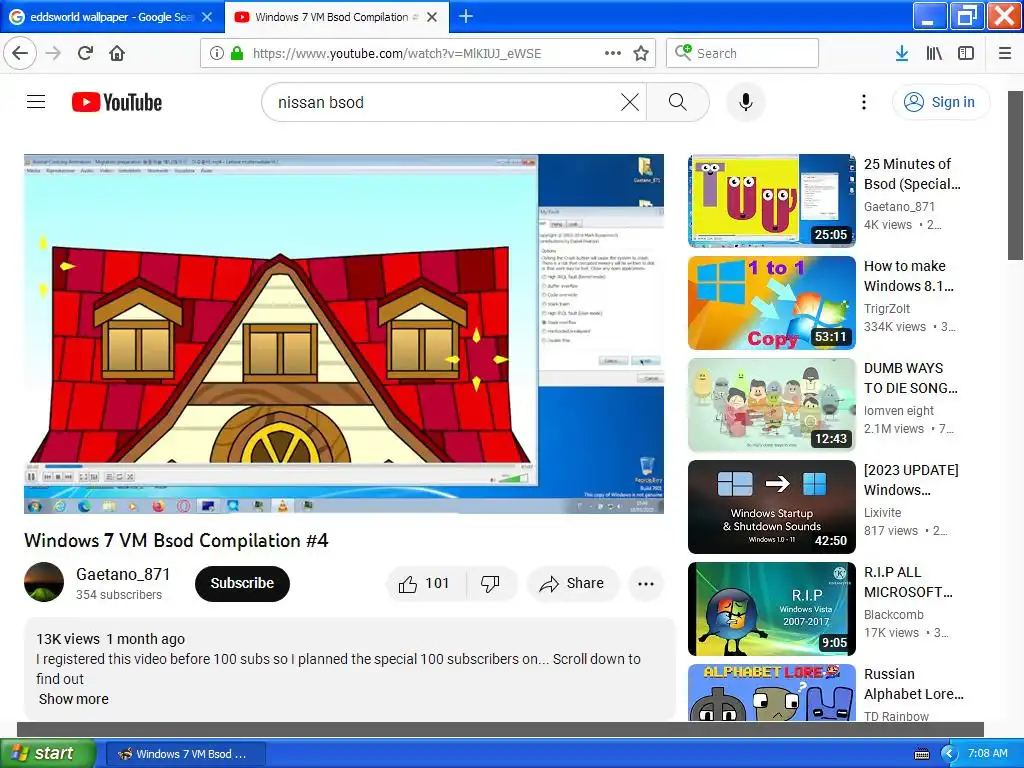The image size is (1024, 768).
Task: Click the site information icon in the address bar
Action: point(216,54)
